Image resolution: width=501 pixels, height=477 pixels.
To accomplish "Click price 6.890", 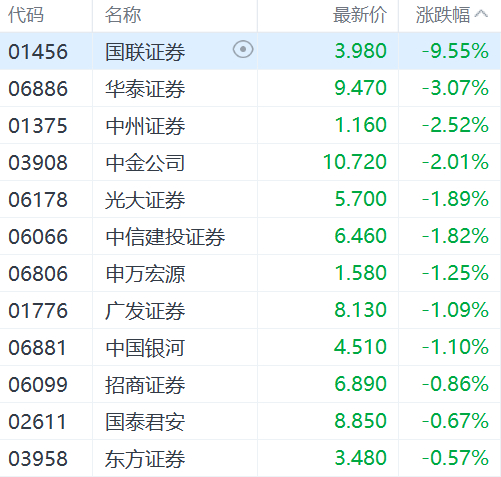I will point(361,384).
